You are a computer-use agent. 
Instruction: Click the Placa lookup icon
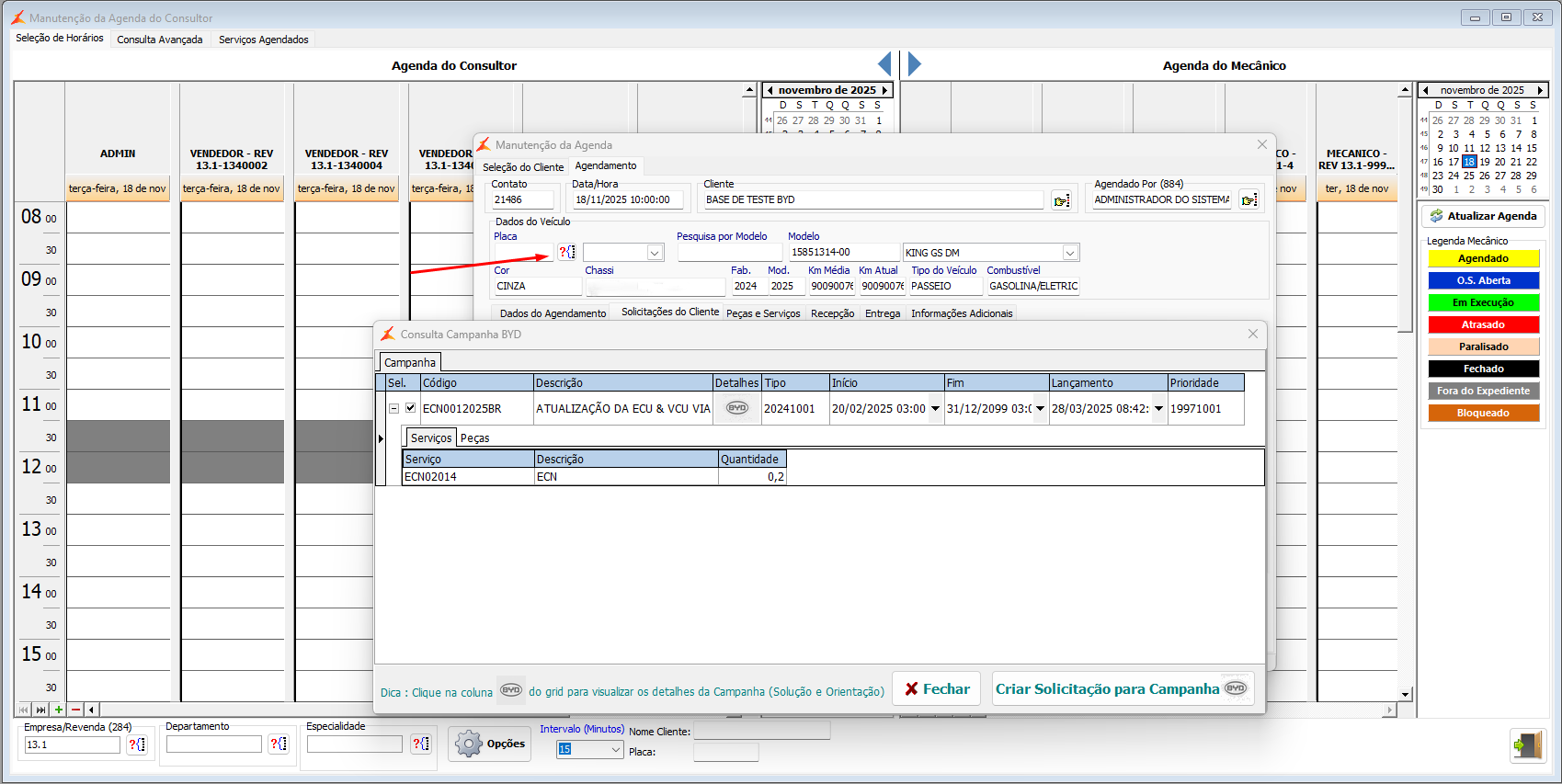[567, 252]
